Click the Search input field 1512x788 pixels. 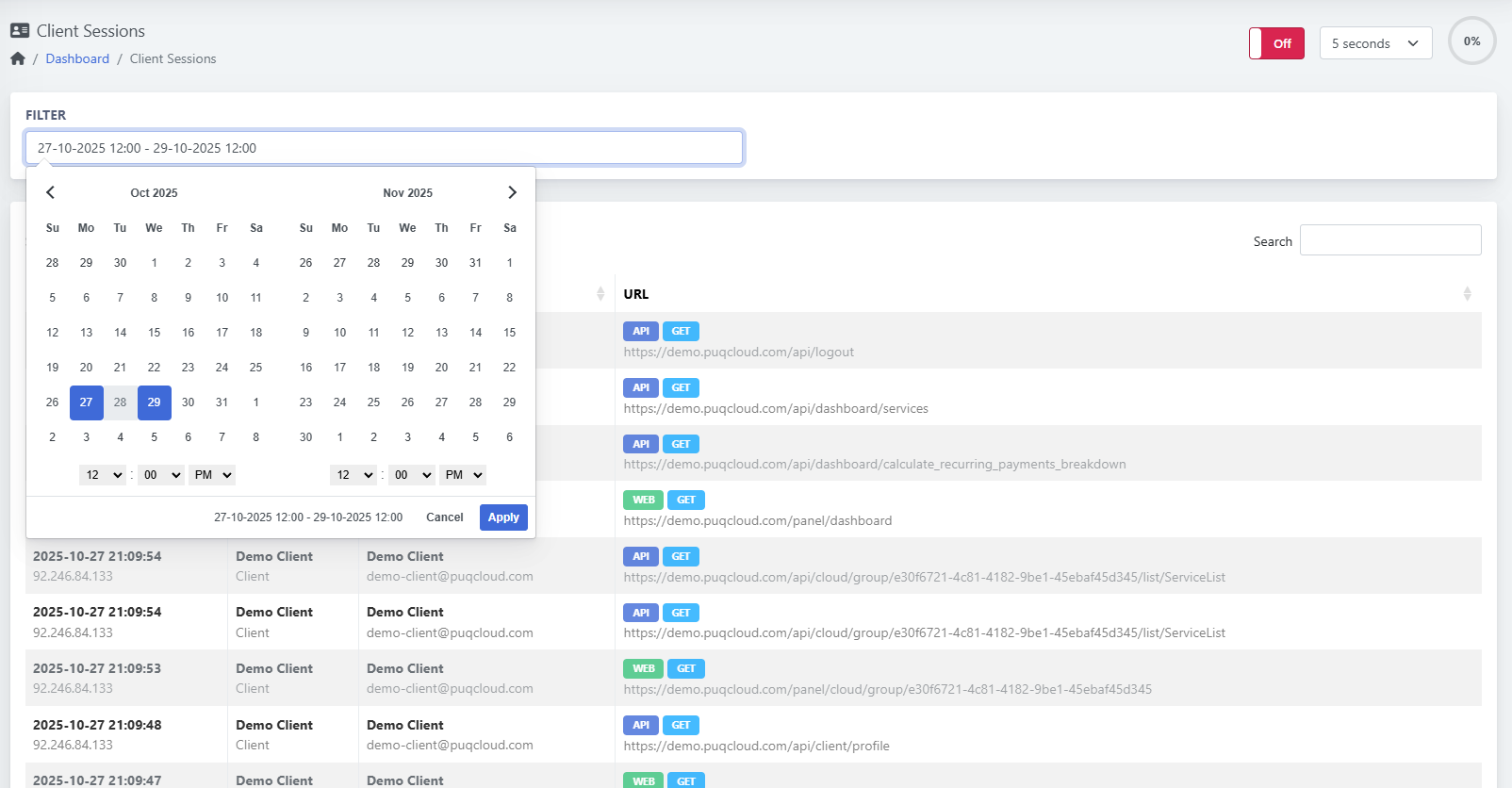(x=1389, y=240)
